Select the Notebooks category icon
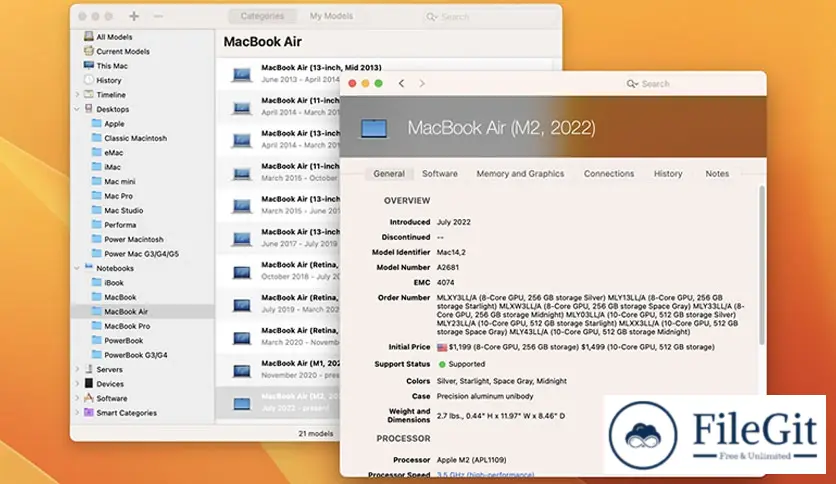836x484 pixels. point(89,268)
